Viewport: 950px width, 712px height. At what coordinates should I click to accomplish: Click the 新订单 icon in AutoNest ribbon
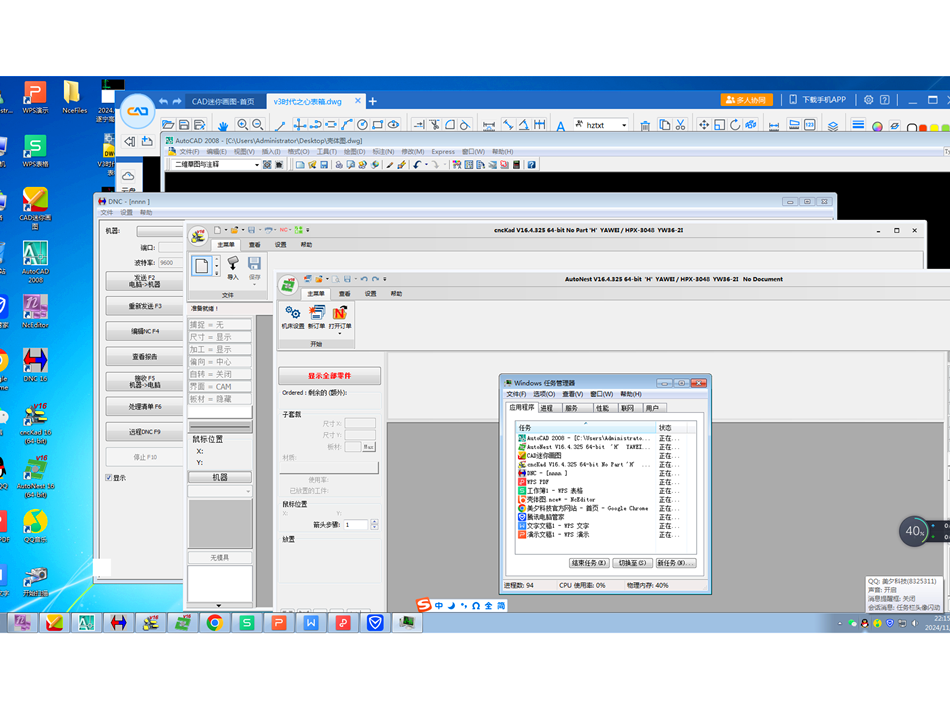point(316,313)
